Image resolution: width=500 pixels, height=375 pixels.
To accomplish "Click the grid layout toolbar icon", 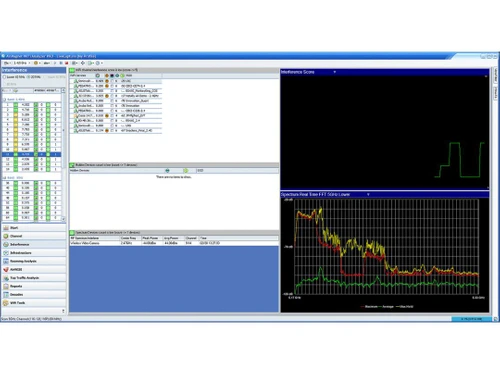I will click(75, 63).
